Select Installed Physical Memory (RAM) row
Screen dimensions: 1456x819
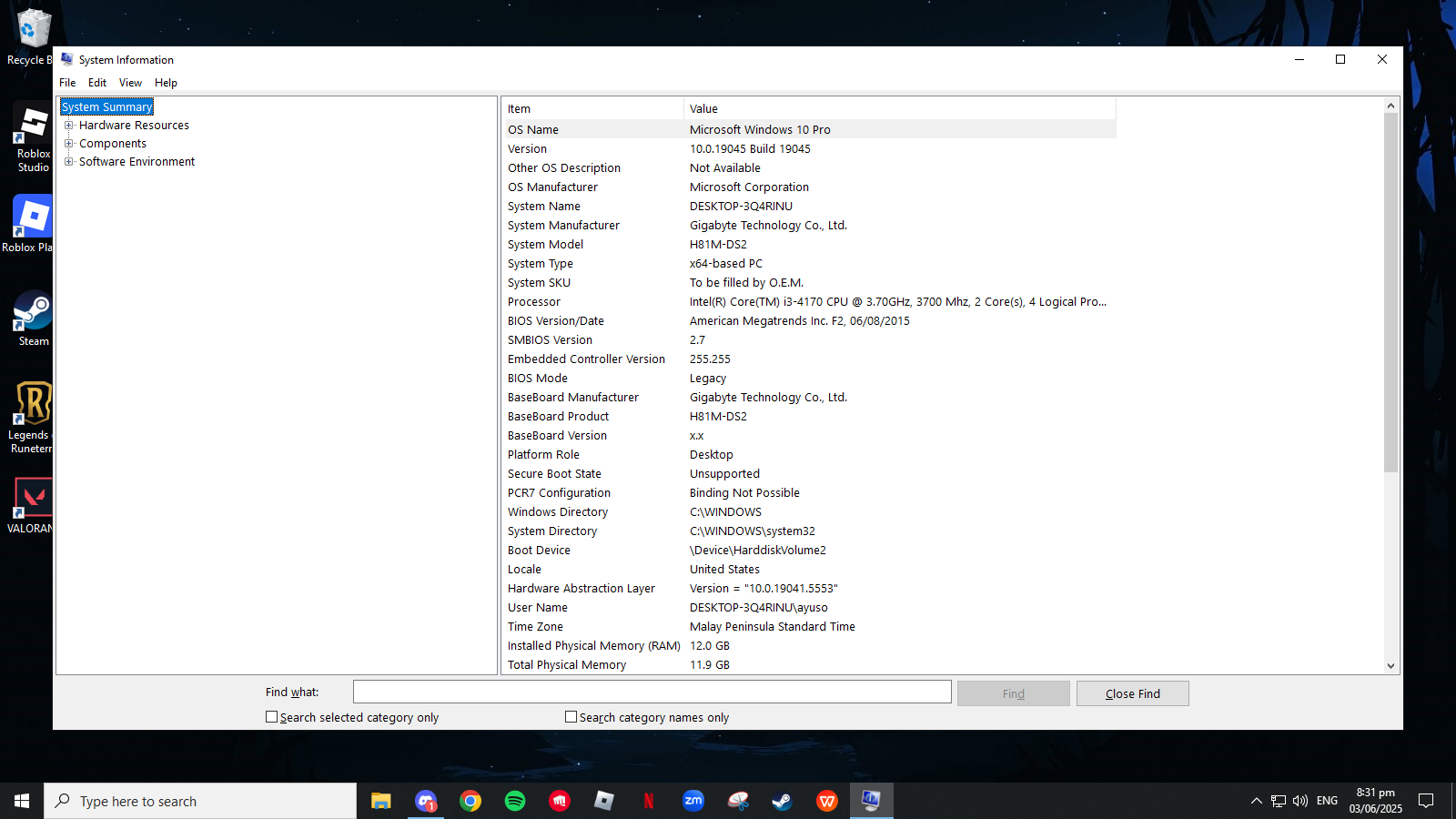coord(809,646)
